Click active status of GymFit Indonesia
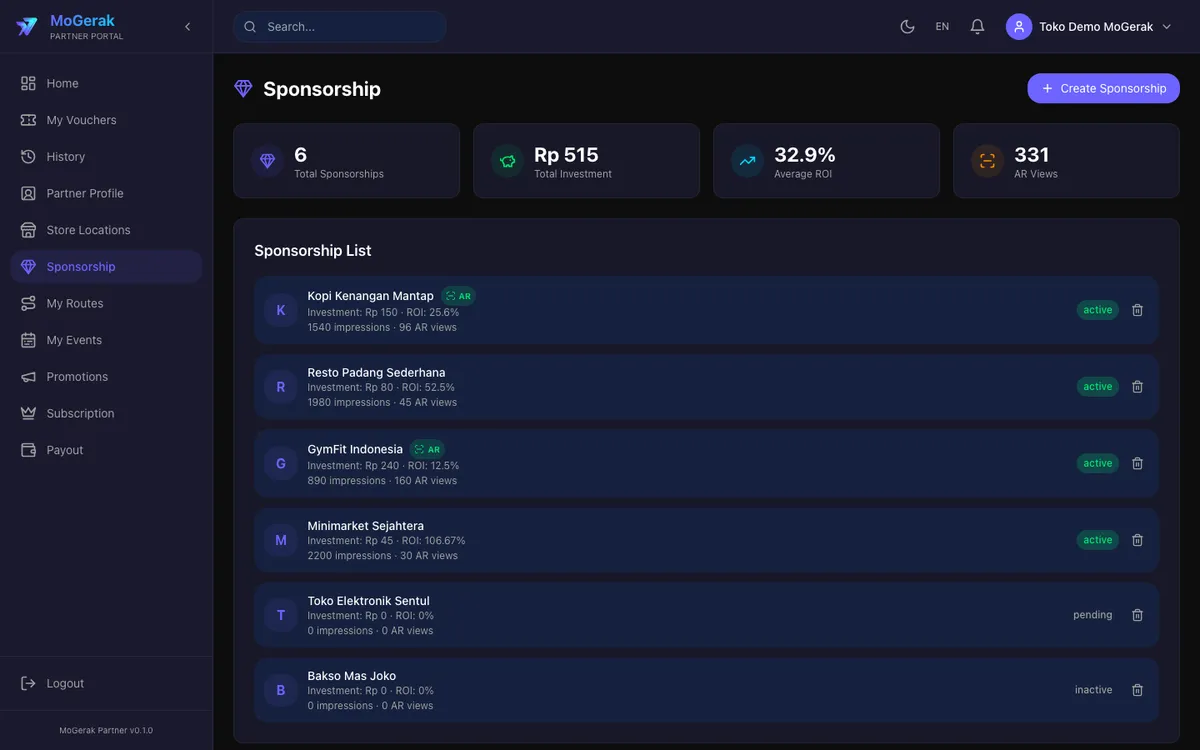This screenshot has height=750, width=1200. click(x=1098, y=463)
